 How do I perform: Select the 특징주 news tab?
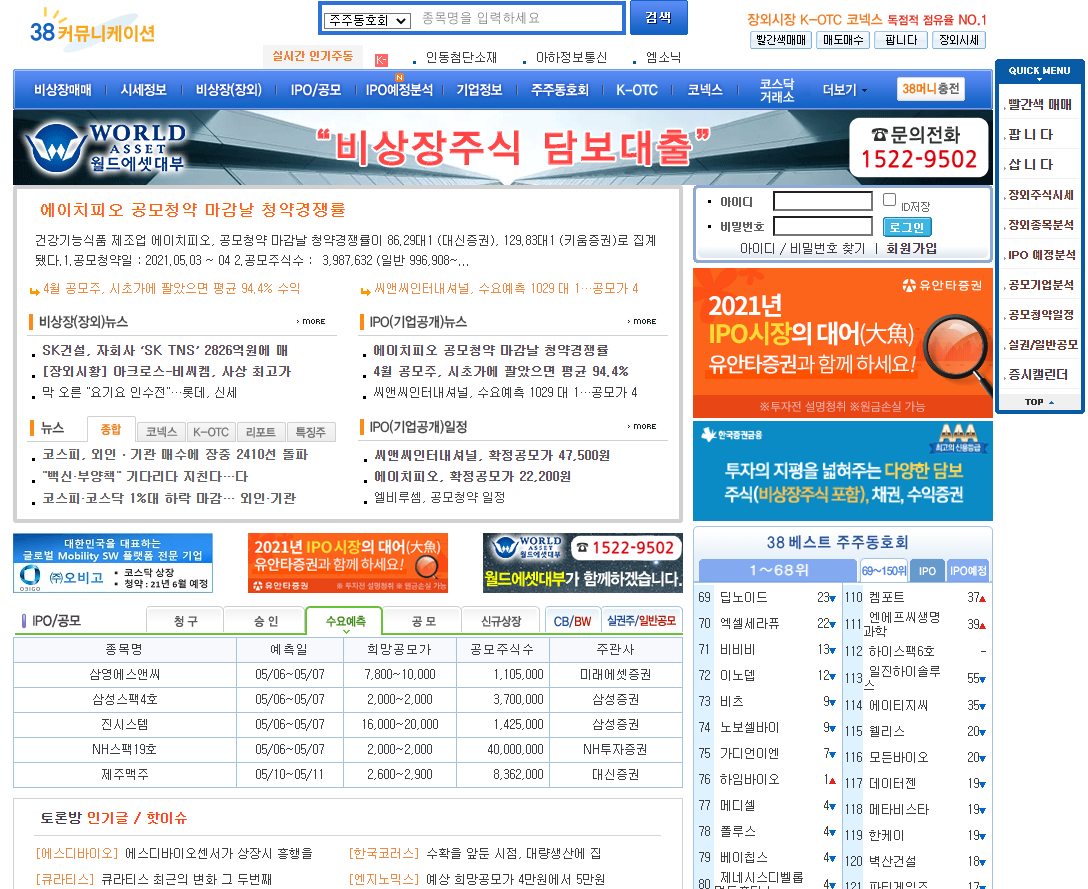click(x=310, y=432)
